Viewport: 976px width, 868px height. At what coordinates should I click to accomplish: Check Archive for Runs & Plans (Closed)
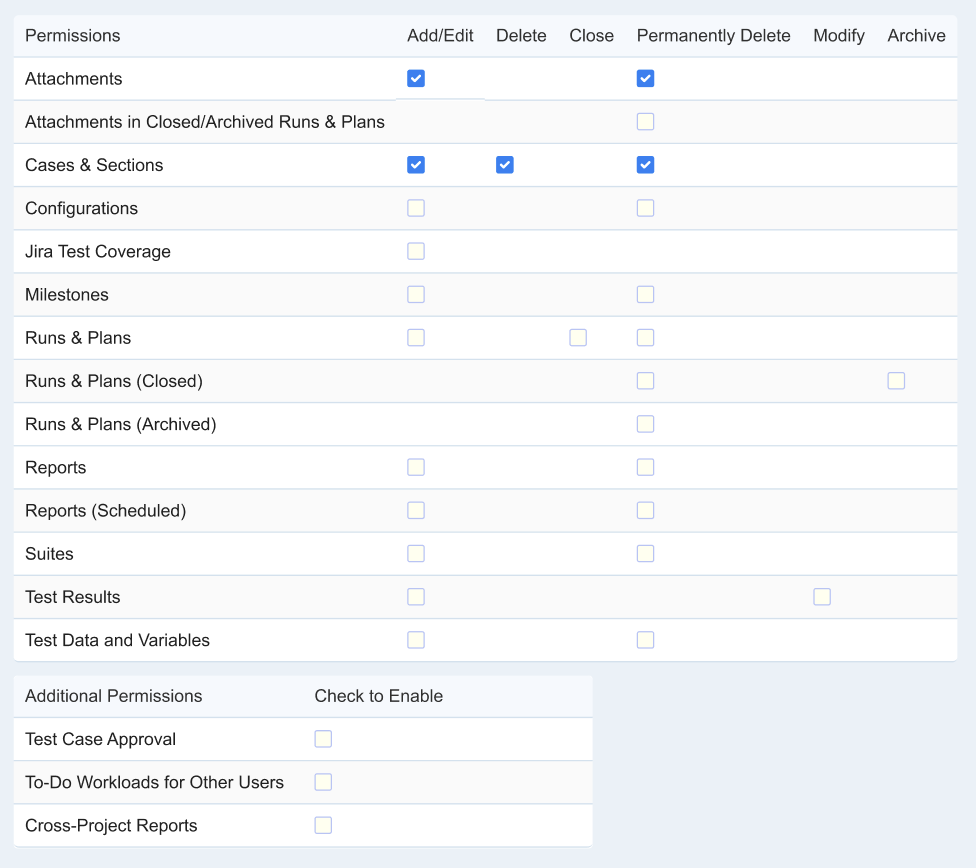(x=896, y=380)
